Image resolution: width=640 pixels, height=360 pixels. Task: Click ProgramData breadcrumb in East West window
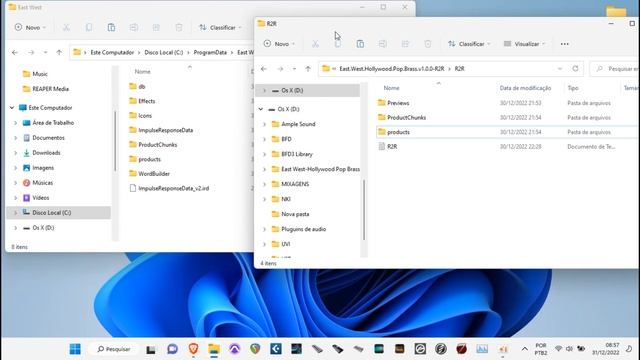[x=210, y=52]
